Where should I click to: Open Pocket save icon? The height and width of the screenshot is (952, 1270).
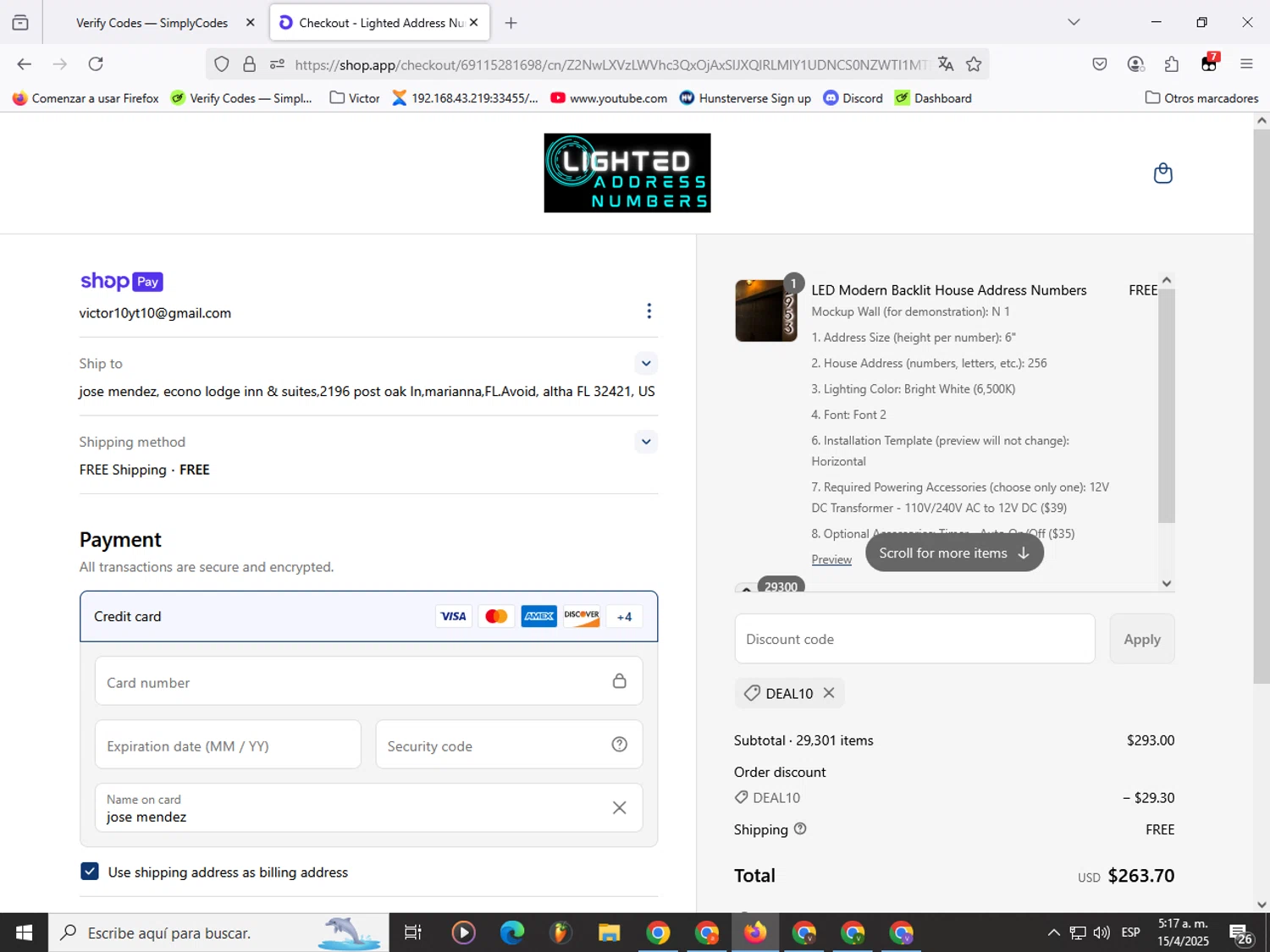point(1100,64)
